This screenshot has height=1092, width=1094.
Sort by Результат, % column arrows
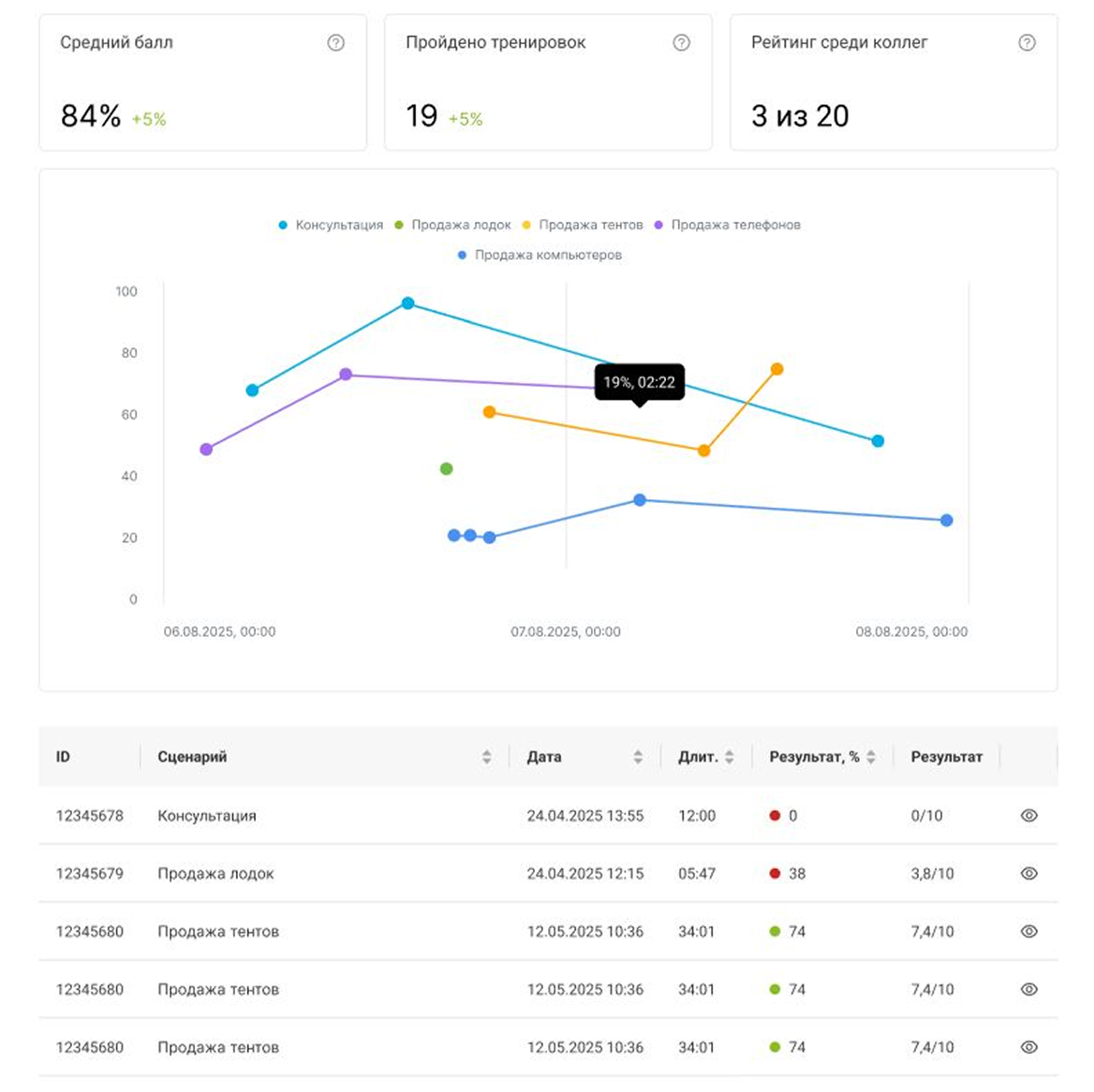coord(871,757)
